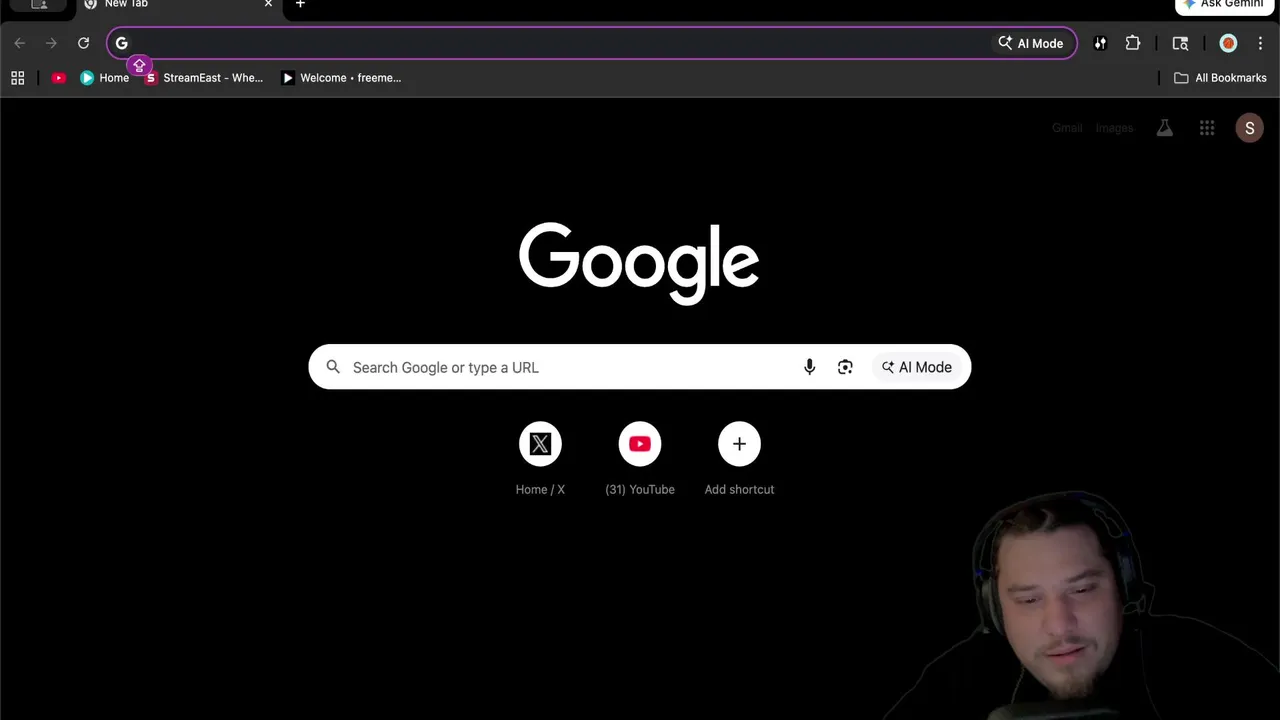Open the sliders extension icon in toolbar
Viewport: 1280px width, 720px height.
1100,43
